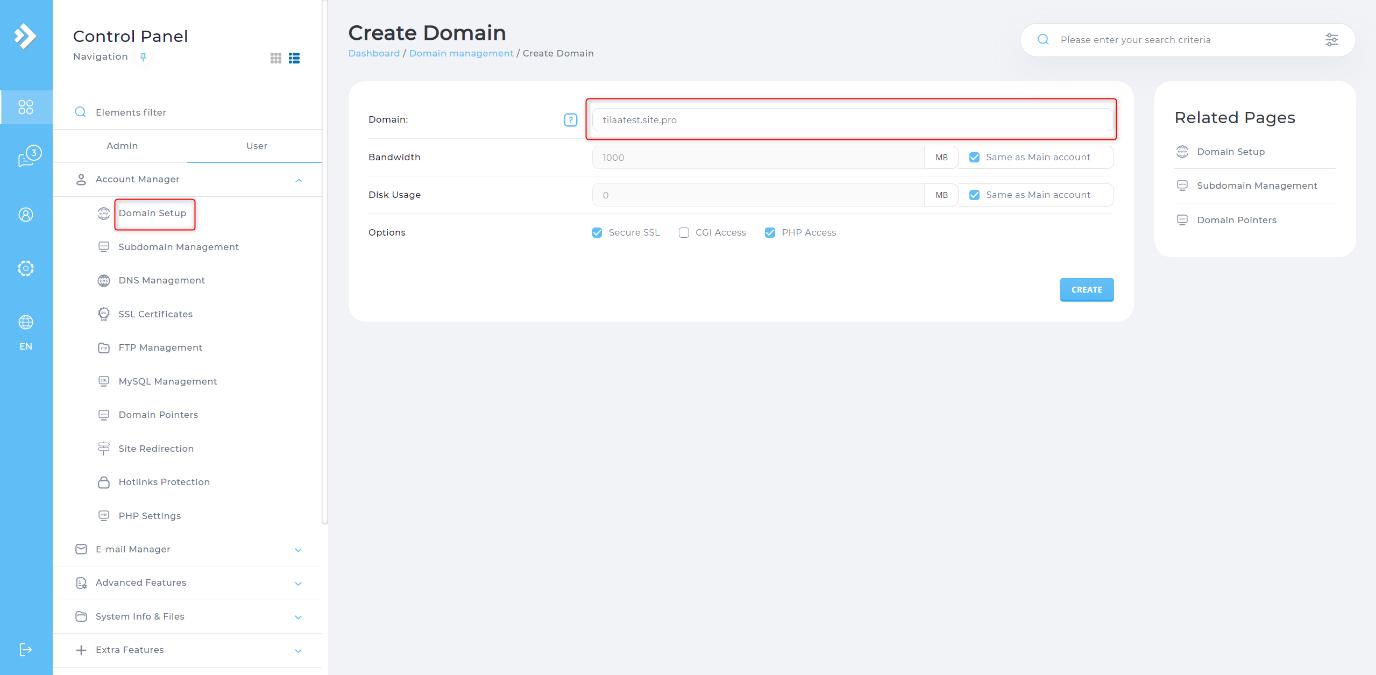Enable the CGI Access checkbox

point(684,232)
